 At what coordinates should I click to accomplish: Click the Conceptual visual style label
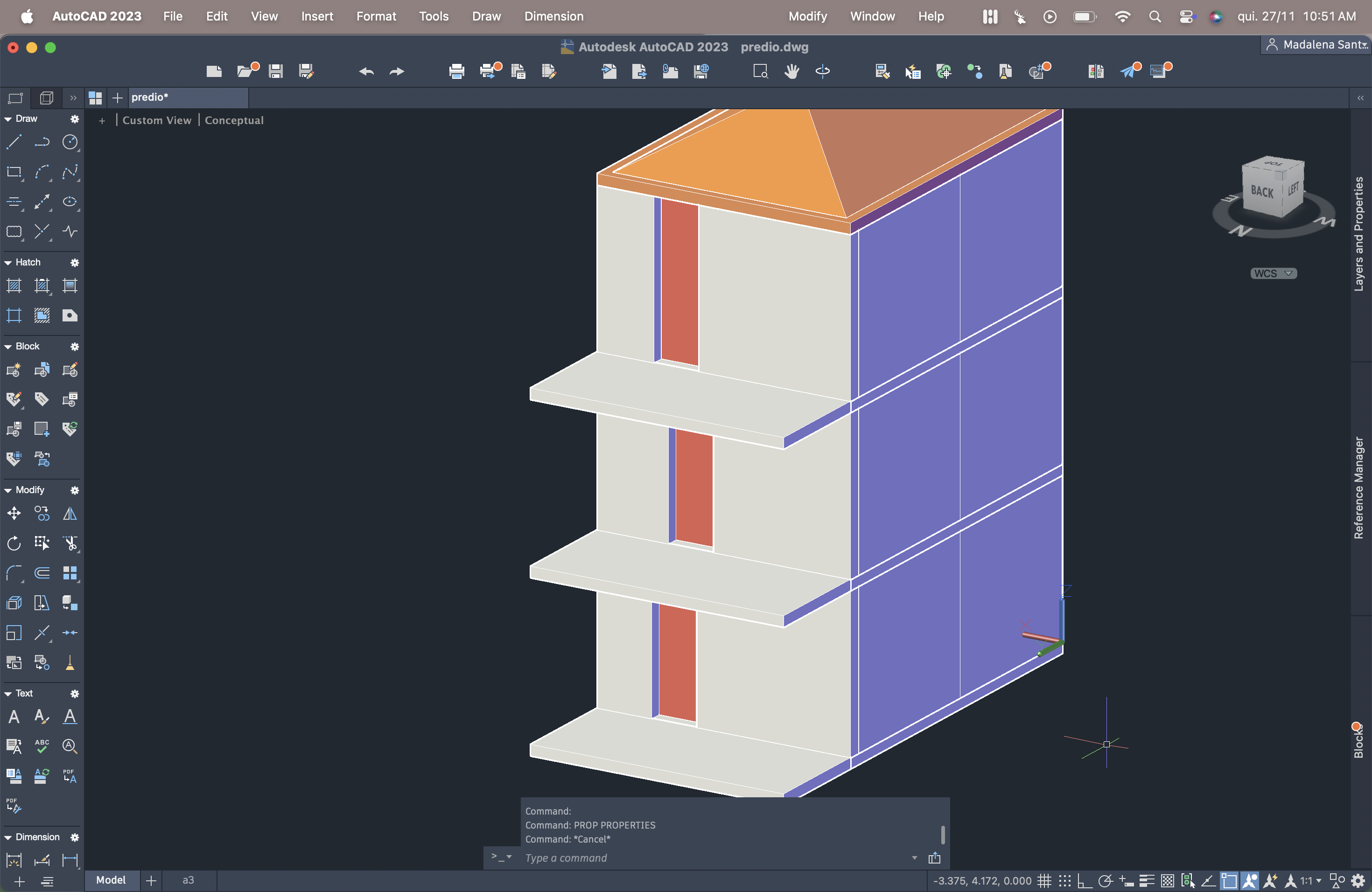coord(234,120)
